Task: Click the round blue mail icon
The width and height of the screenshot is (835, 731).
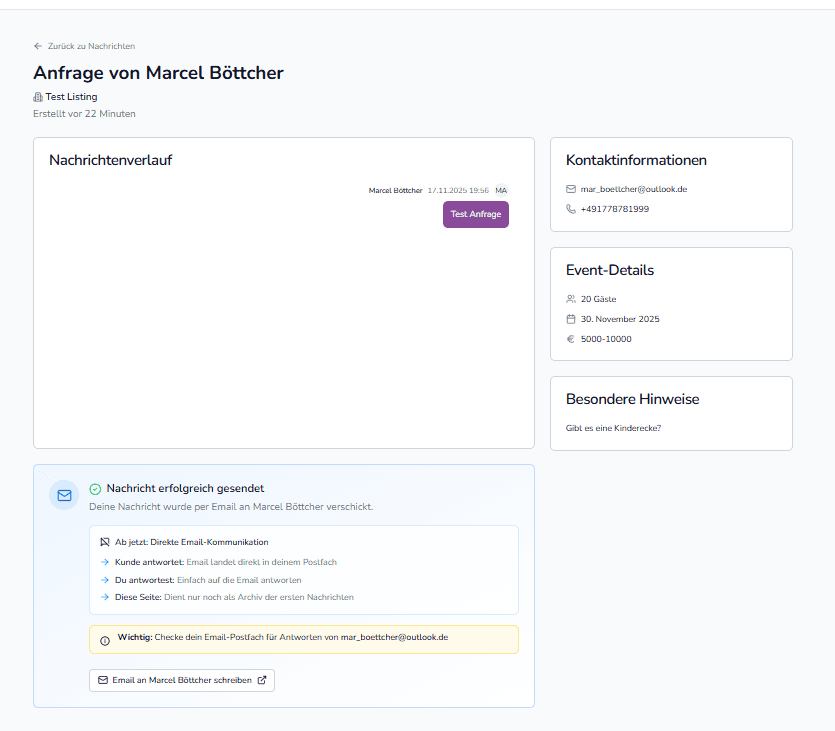Action: pos(64,495)
